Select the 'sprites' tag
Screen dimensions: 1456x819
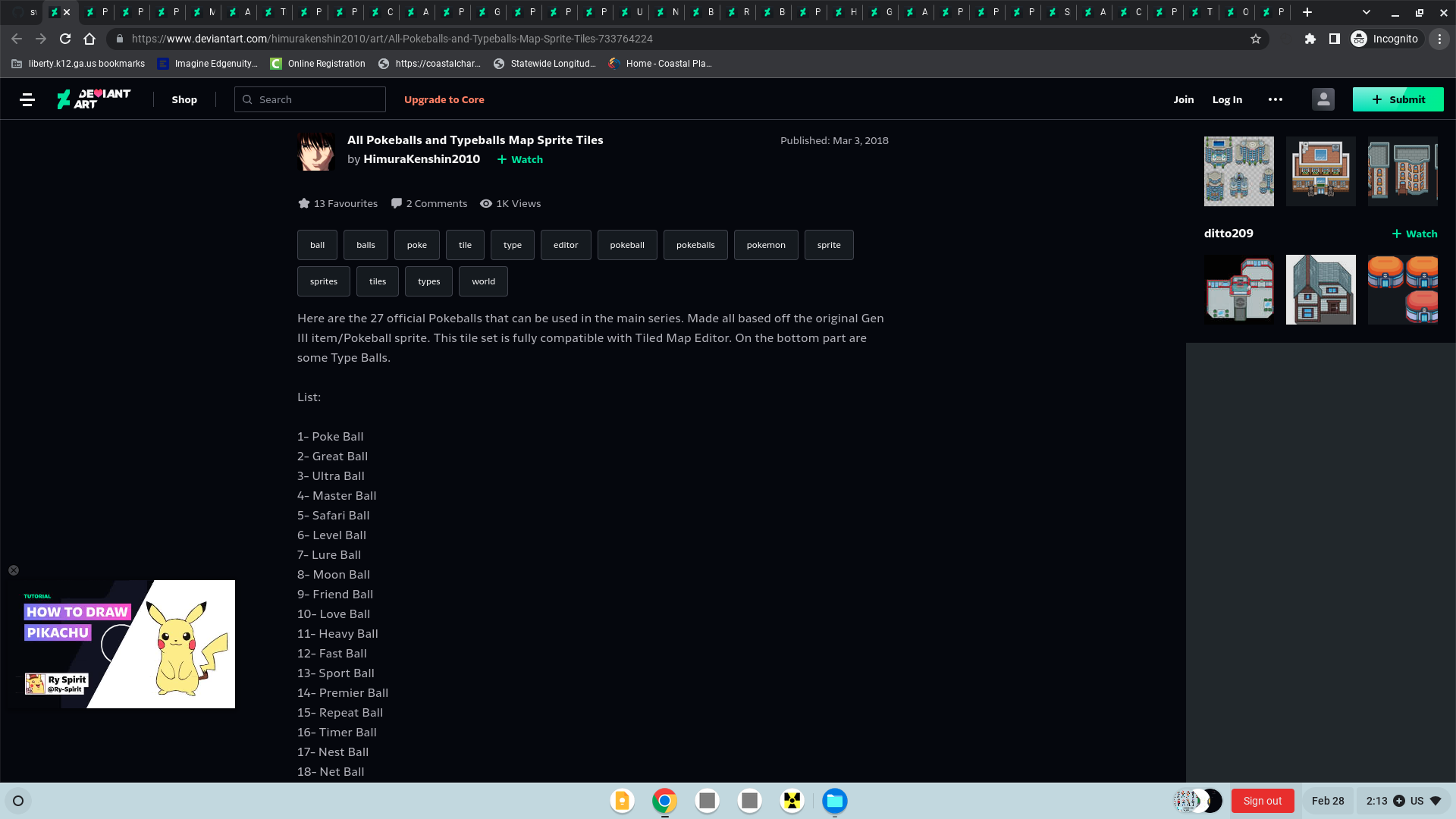pos(324,281)
